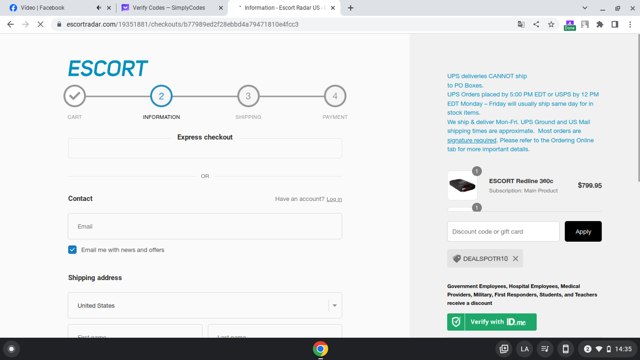640x360 pixels.
Task: Click the Log in link
Action: click(334, 199)
